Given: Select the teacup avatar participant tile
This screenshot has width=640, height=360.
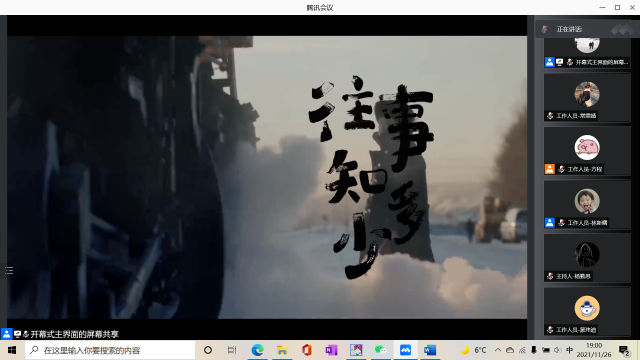Looking at the screenshot, I should [x=587, y=311].
